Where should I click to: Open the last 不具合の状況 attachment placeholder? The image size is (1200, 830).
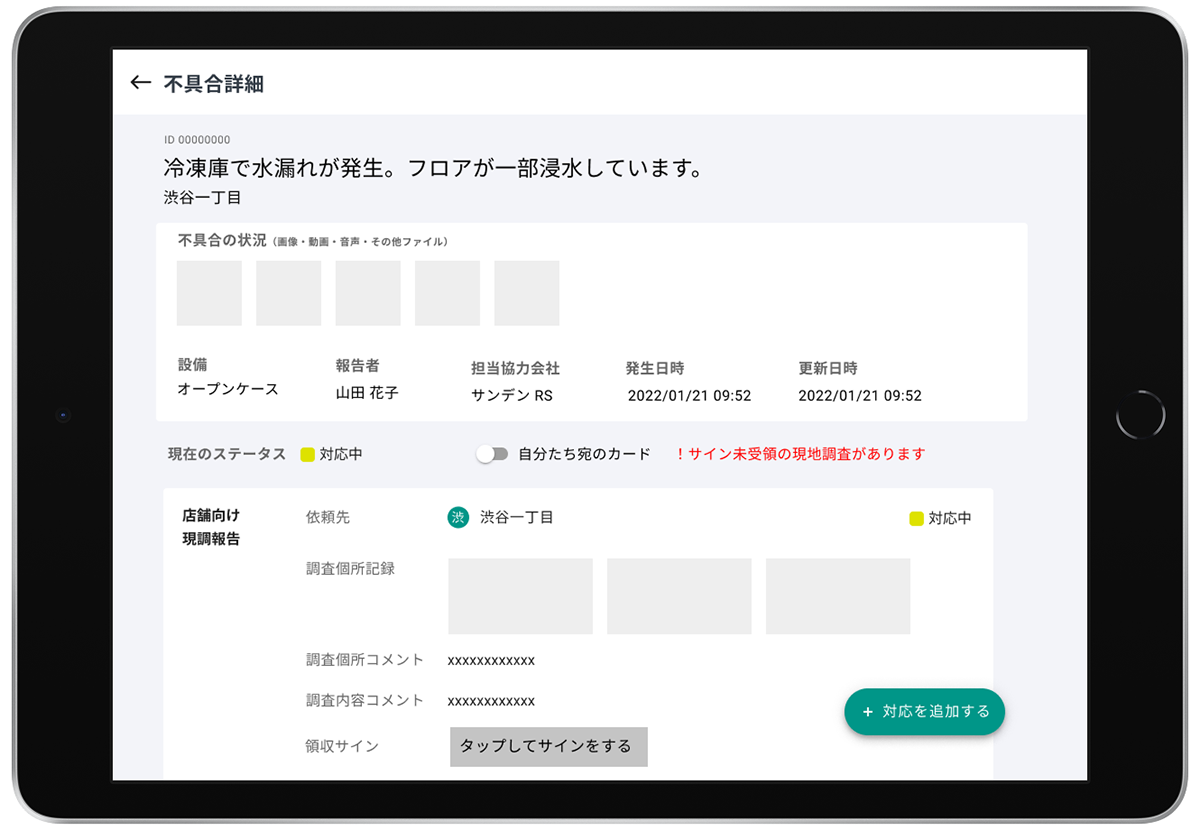[527, 293]
